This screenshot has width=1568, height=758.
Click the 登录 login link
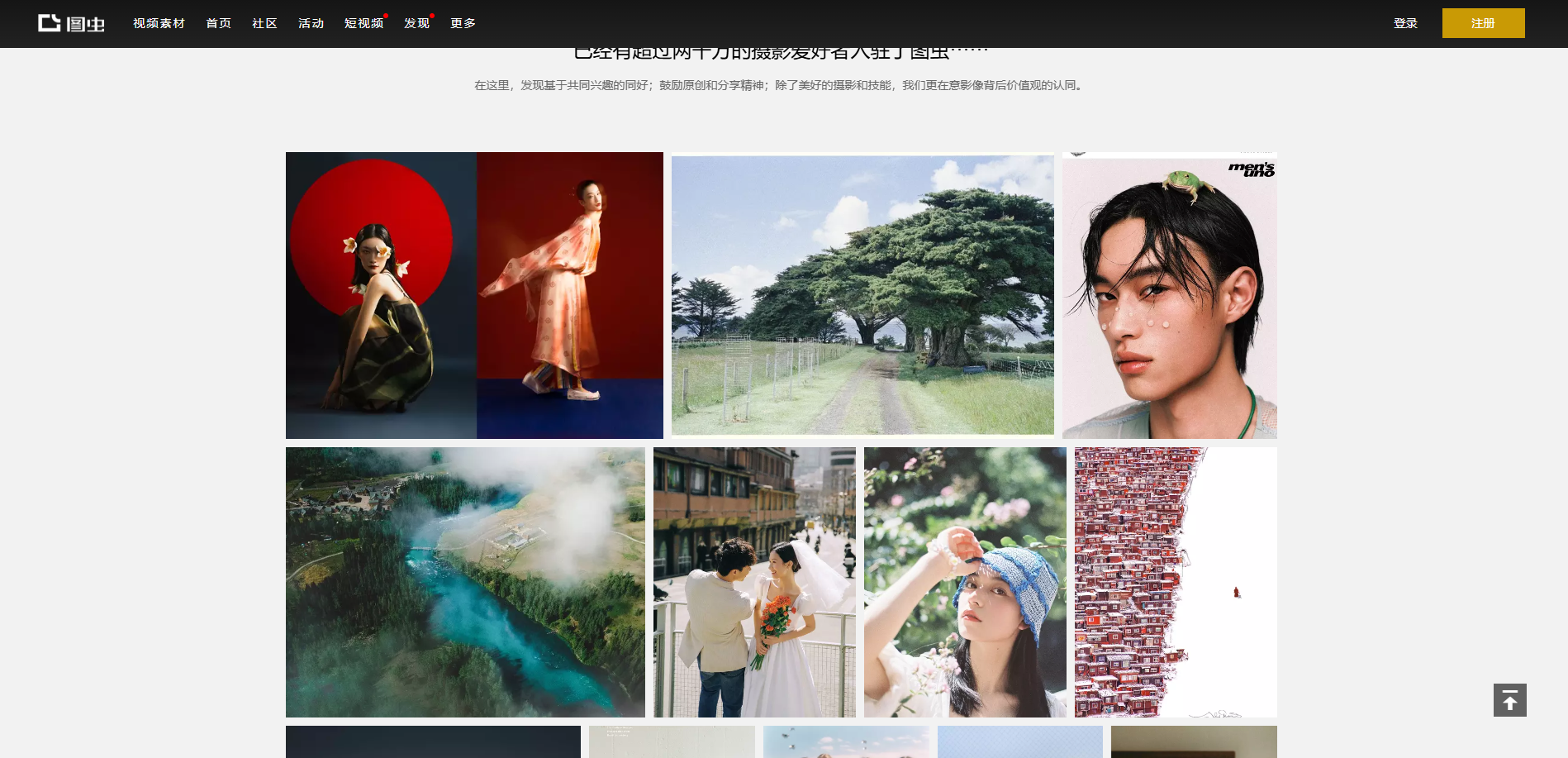pos(1405,23)
